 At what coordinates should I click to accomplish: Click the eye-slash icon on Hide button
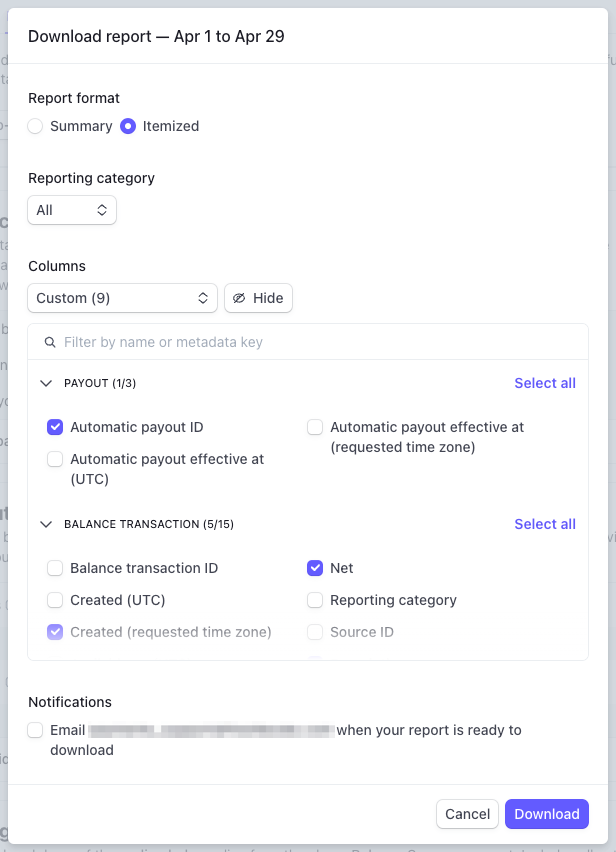239,298
